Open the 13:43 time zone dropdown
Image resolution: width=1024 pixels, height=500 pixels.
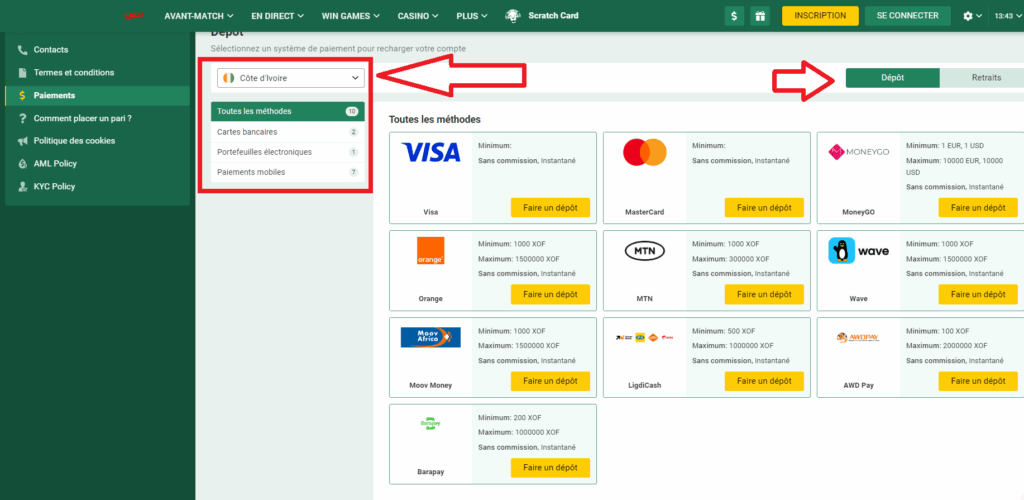tap(1008, 16)
